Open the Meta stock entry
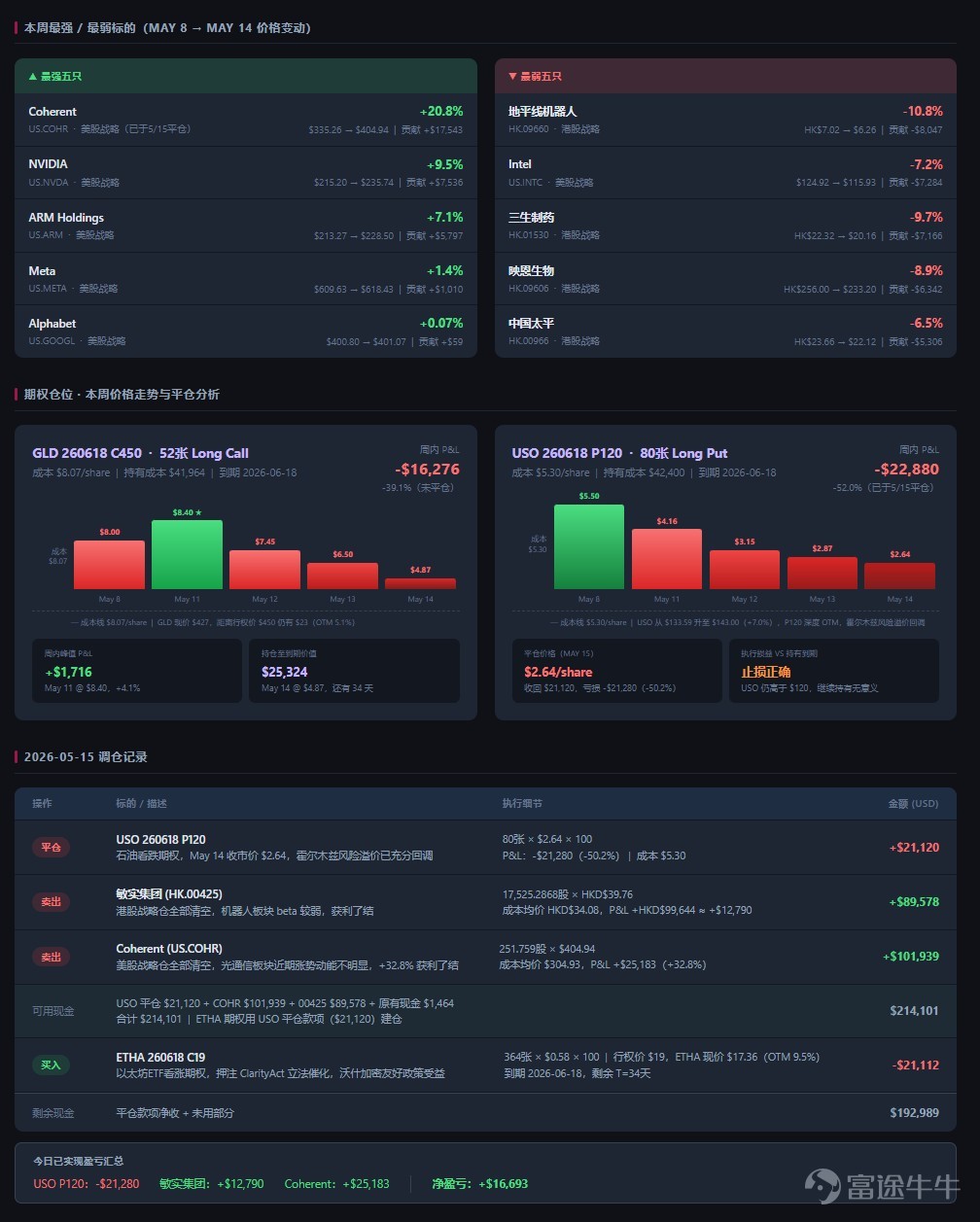980x1222 pixels. (246, 279)
